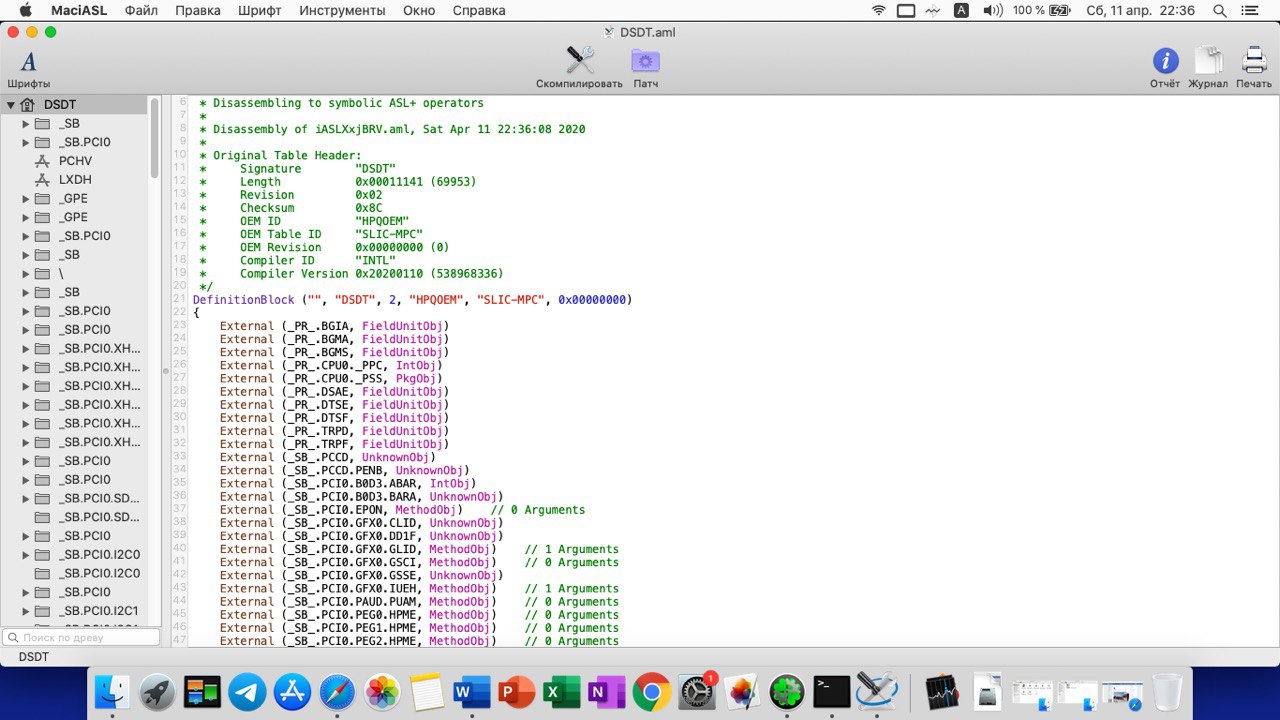Click DSDT in the bottom path bar
Screen dimensions: 1280x720
(x=35, y=657)
